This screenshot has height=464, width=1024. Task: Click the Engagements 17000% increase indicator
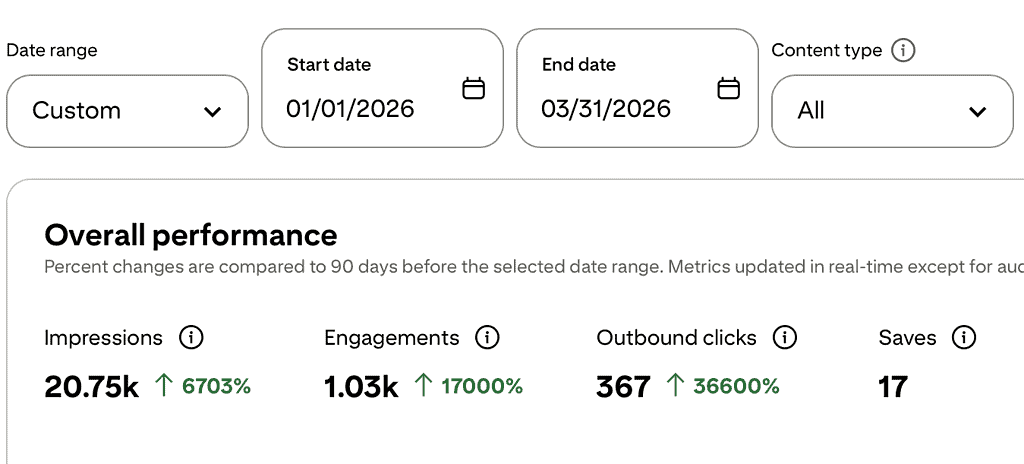[468, 386]
